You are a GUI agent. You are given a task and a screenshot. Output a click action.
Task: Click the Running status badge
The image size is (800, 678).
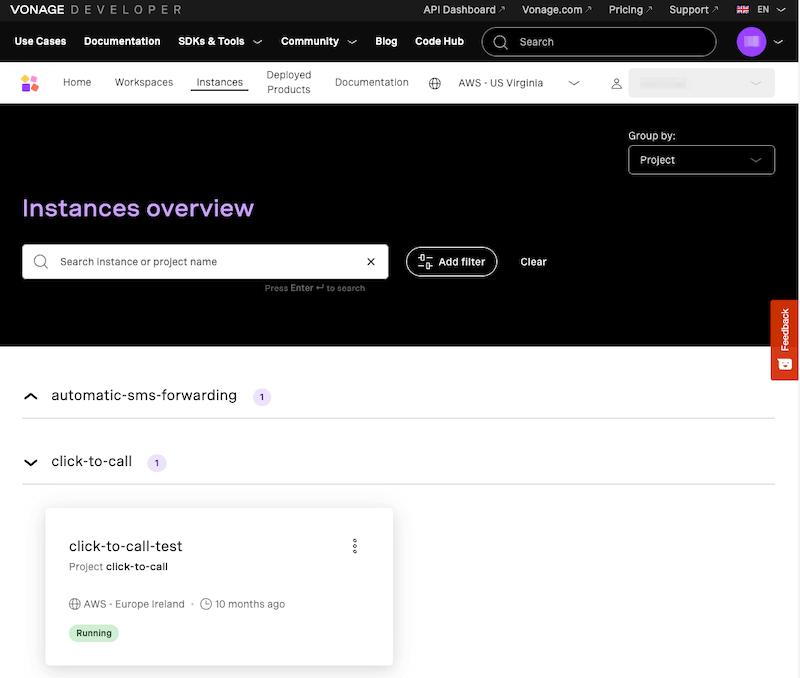93,633
